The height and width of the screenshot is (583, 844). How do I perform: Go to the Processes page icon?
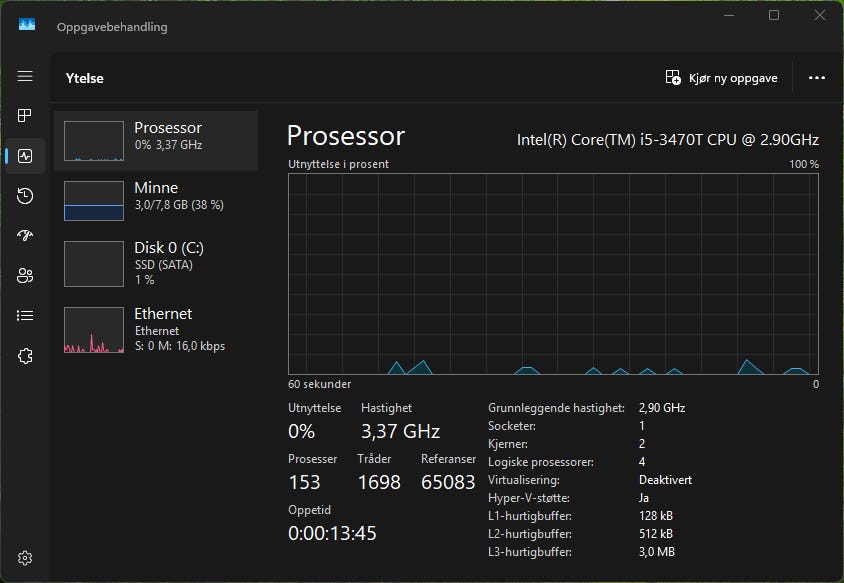pos(25,116)
